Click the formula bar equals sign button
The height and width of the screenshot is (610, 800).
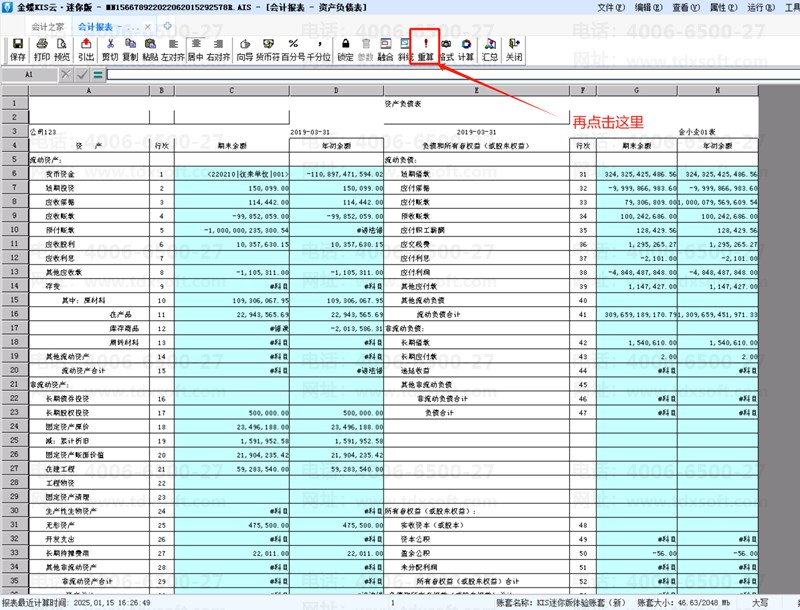98,75
